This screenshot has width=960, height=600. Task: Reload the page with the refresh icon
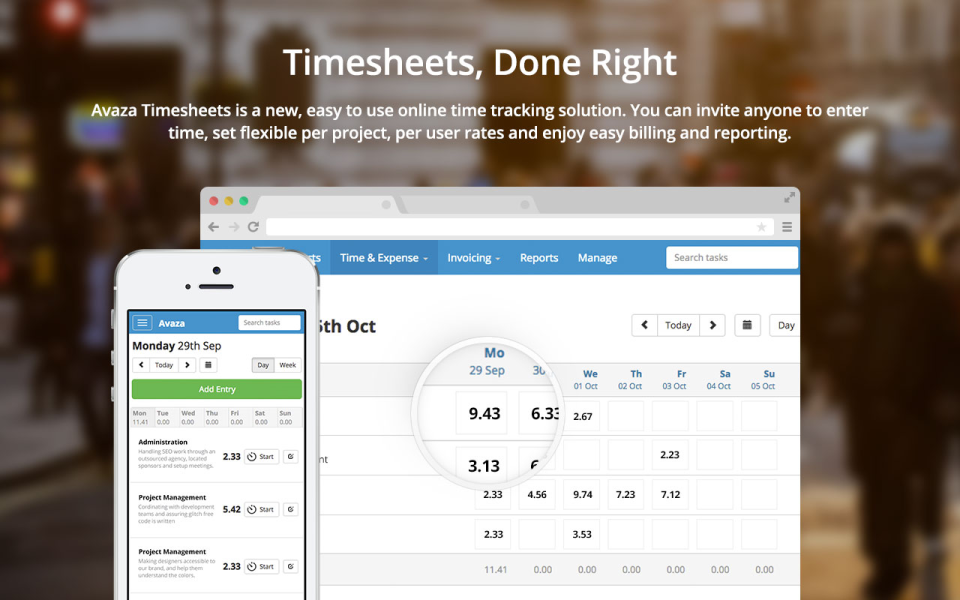click(253, 227)
